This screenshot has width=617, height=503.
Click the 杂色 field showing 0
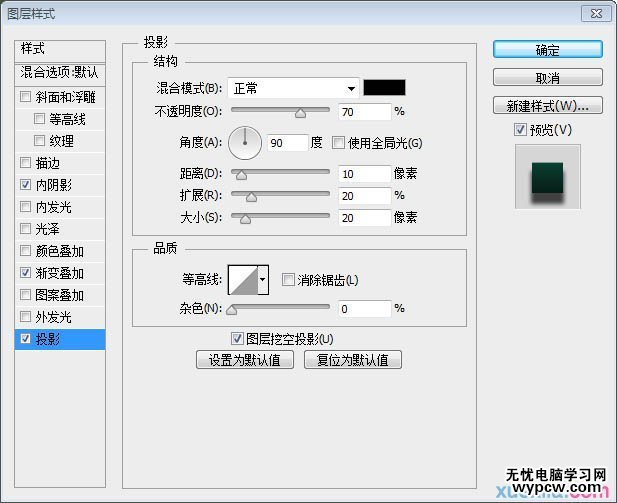point(365,309)
